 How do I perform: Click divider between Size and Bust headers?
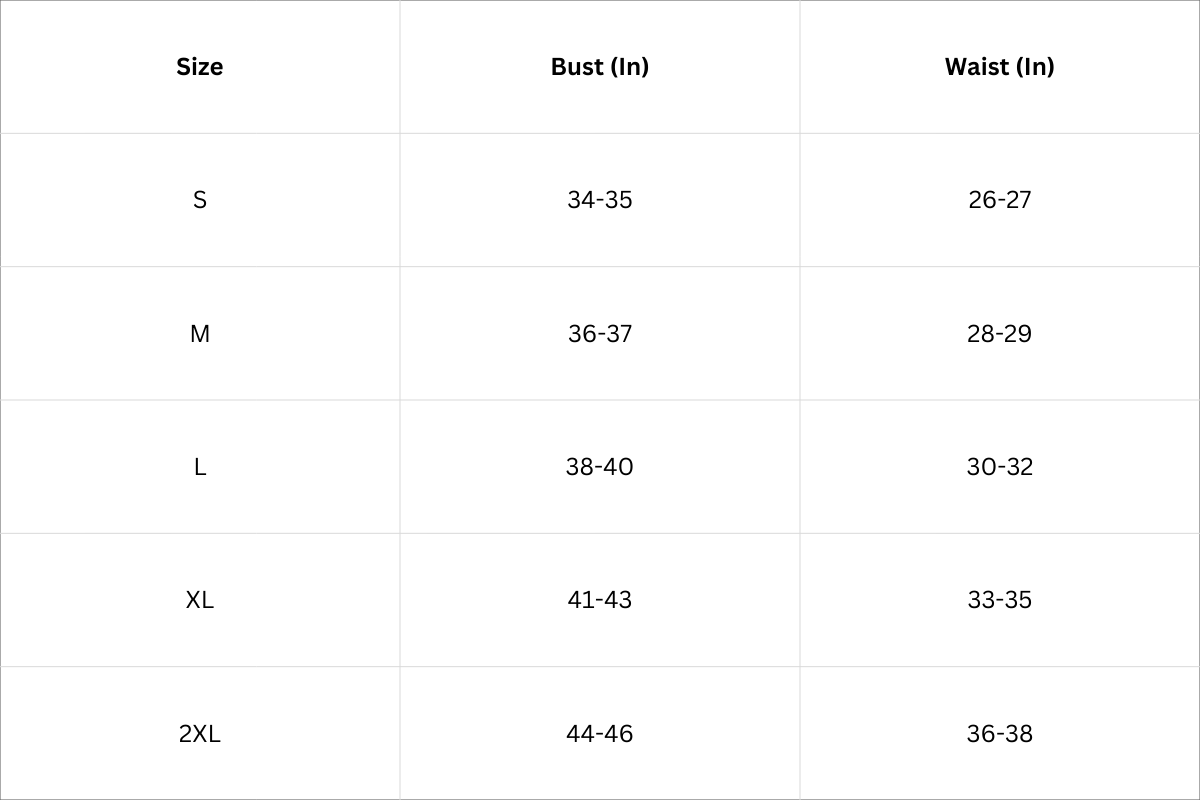[400, 67]
